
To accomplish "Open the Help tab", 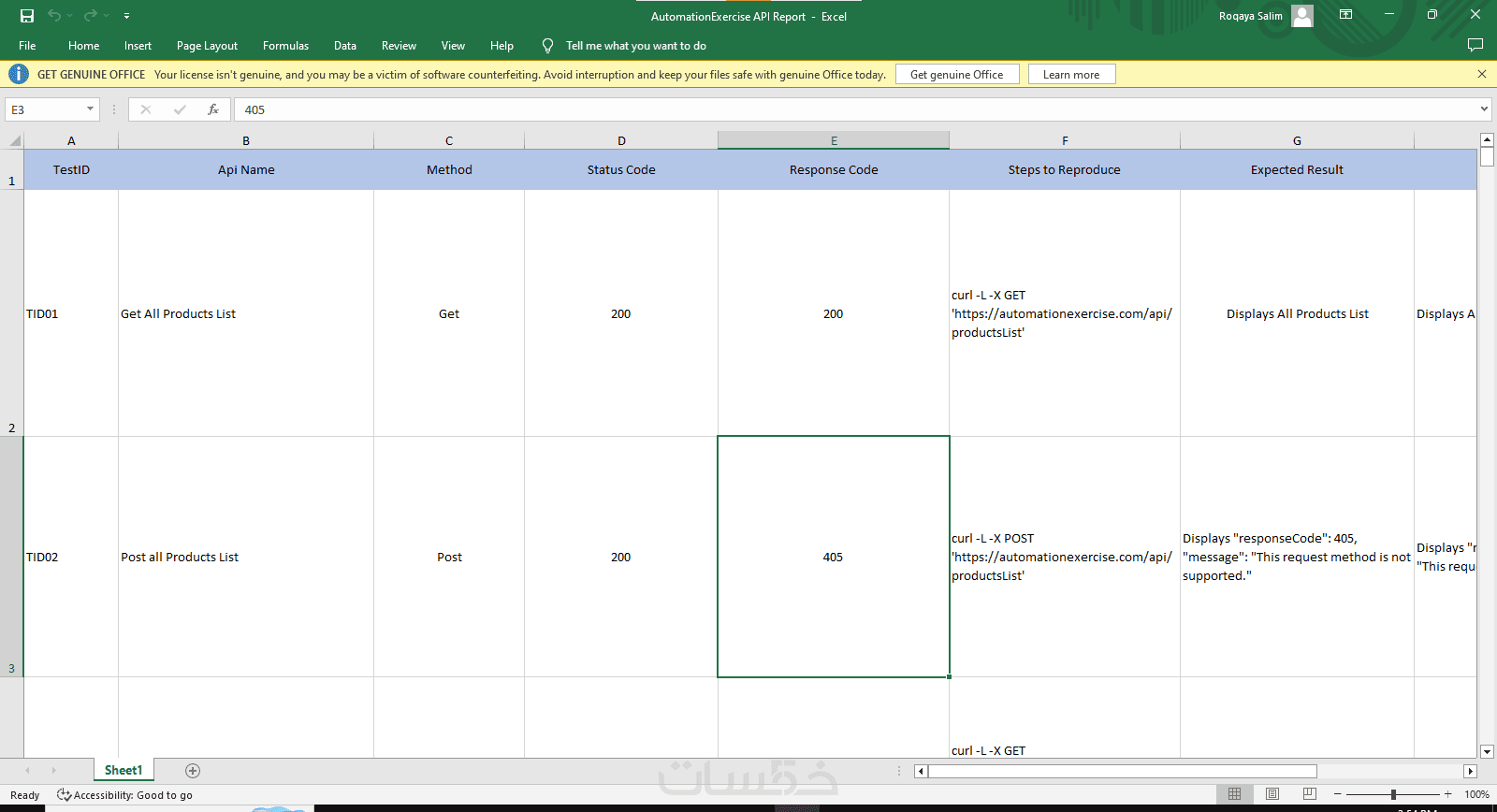I will tap(501, 46).
